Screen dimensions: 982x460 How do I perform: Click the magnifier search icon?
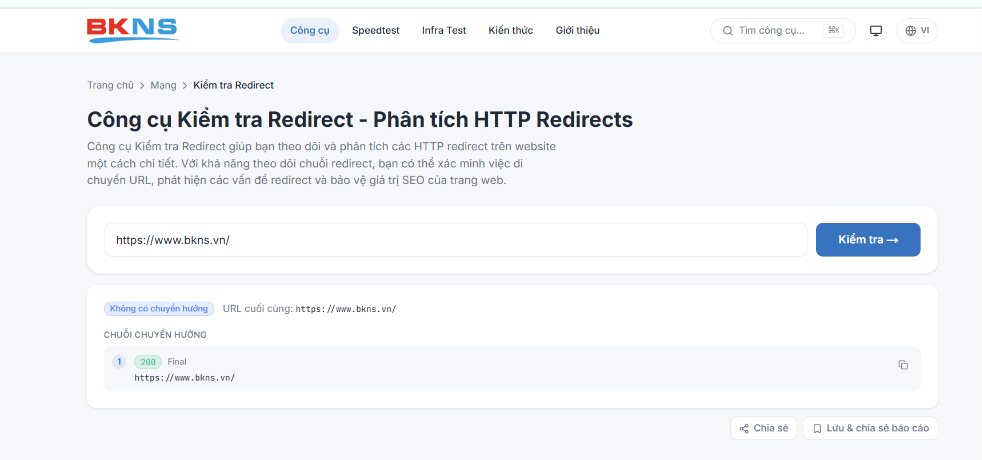[x=728, y=31]
